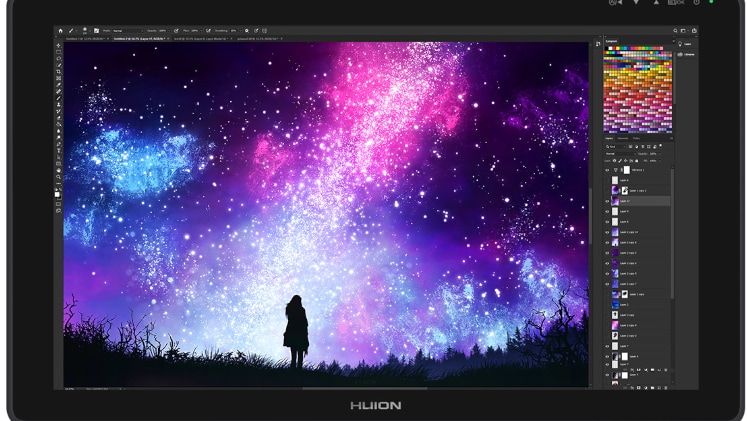
Task: Open the Brush Preset picker arrow
Action: 90,31
